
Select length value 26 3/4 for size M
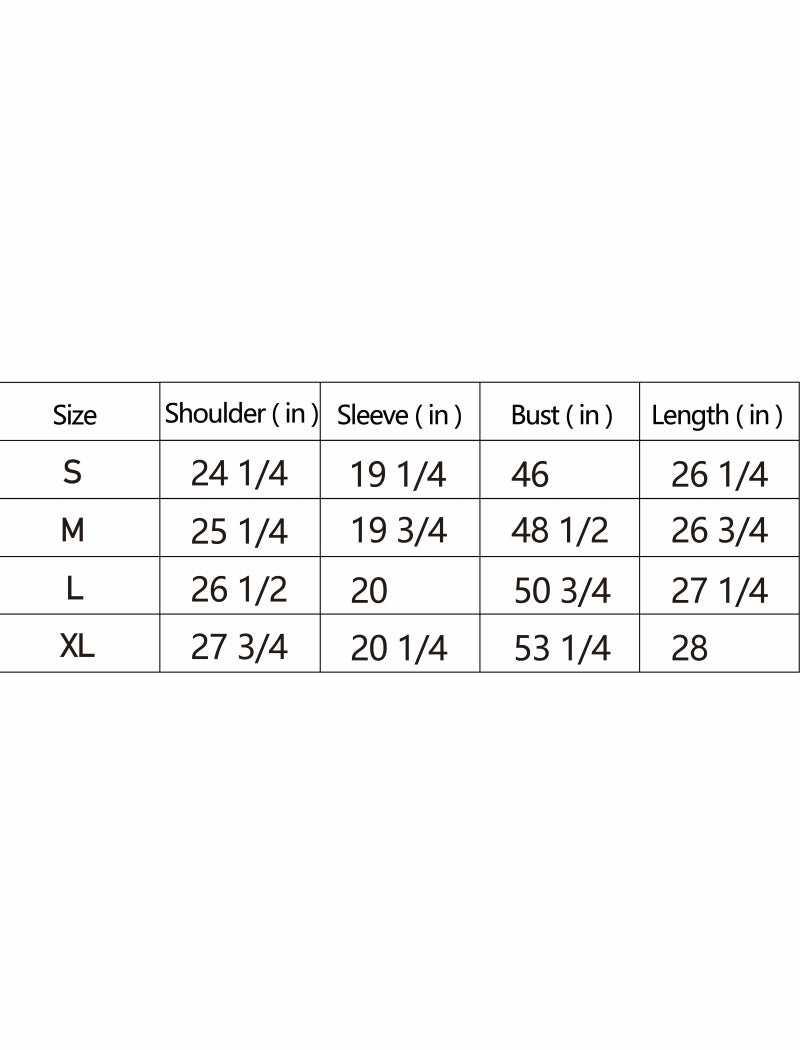click(719, 531)
